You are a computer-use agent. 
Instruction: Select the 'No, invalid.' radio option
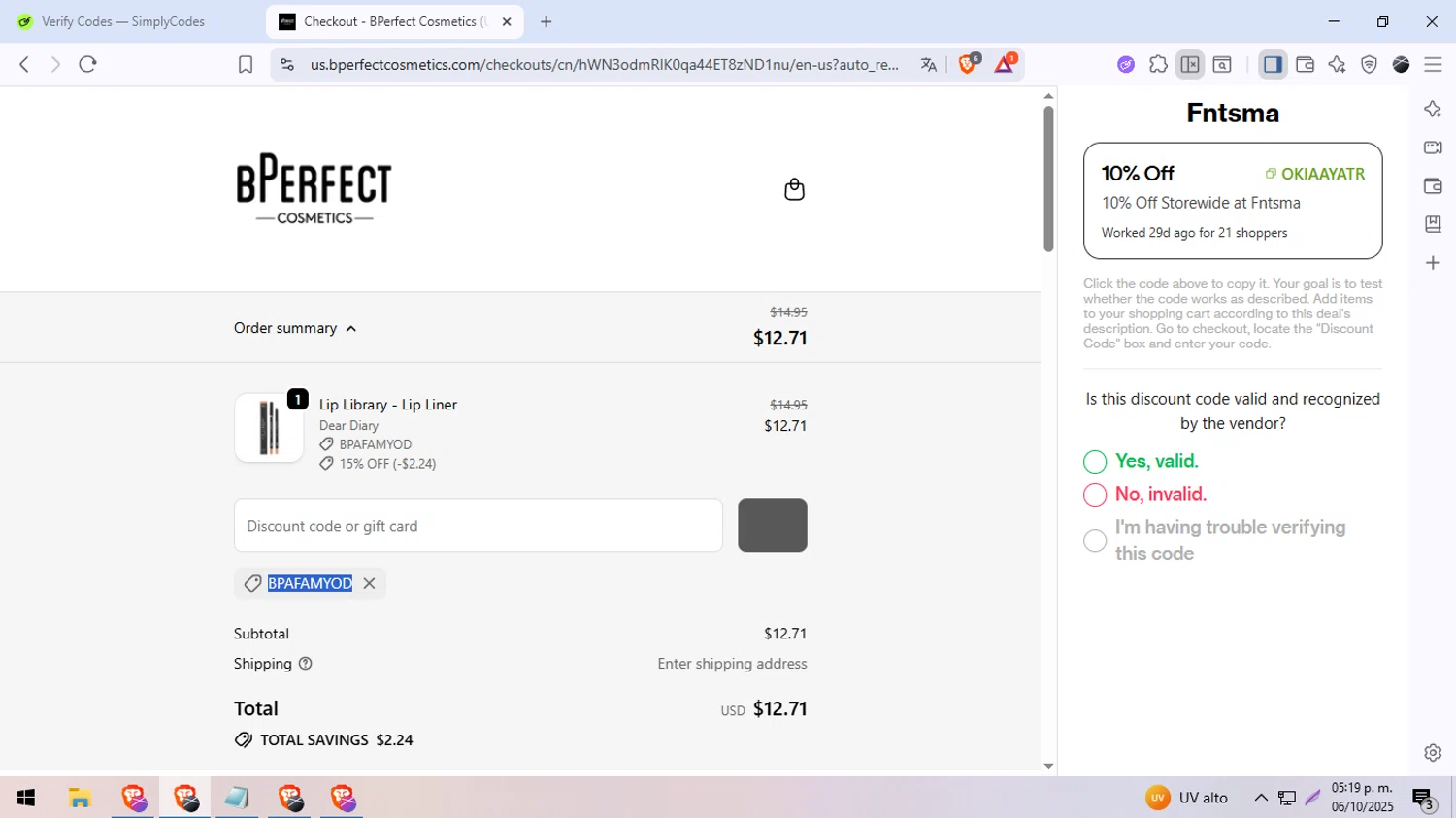(x=1095, y=495)
